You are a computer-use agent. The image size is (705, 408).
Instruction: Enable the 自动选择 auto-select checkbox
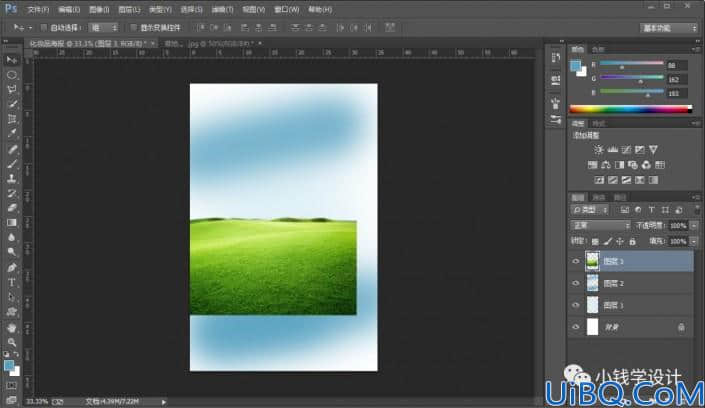(x=44, y=27)
